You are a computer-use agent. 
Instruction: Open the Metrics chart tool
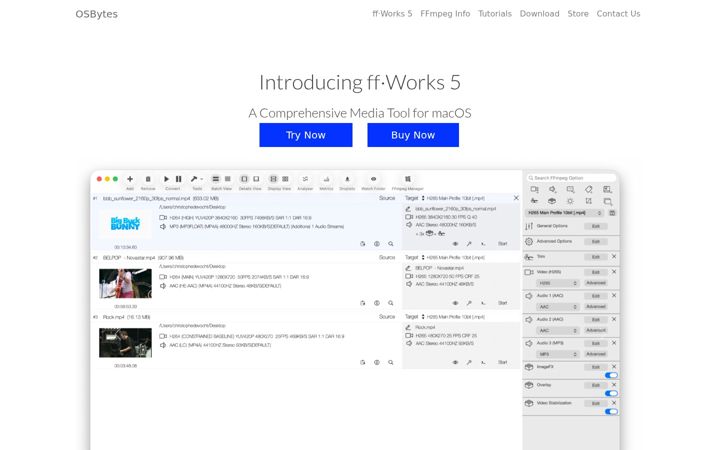click(326, 179)
